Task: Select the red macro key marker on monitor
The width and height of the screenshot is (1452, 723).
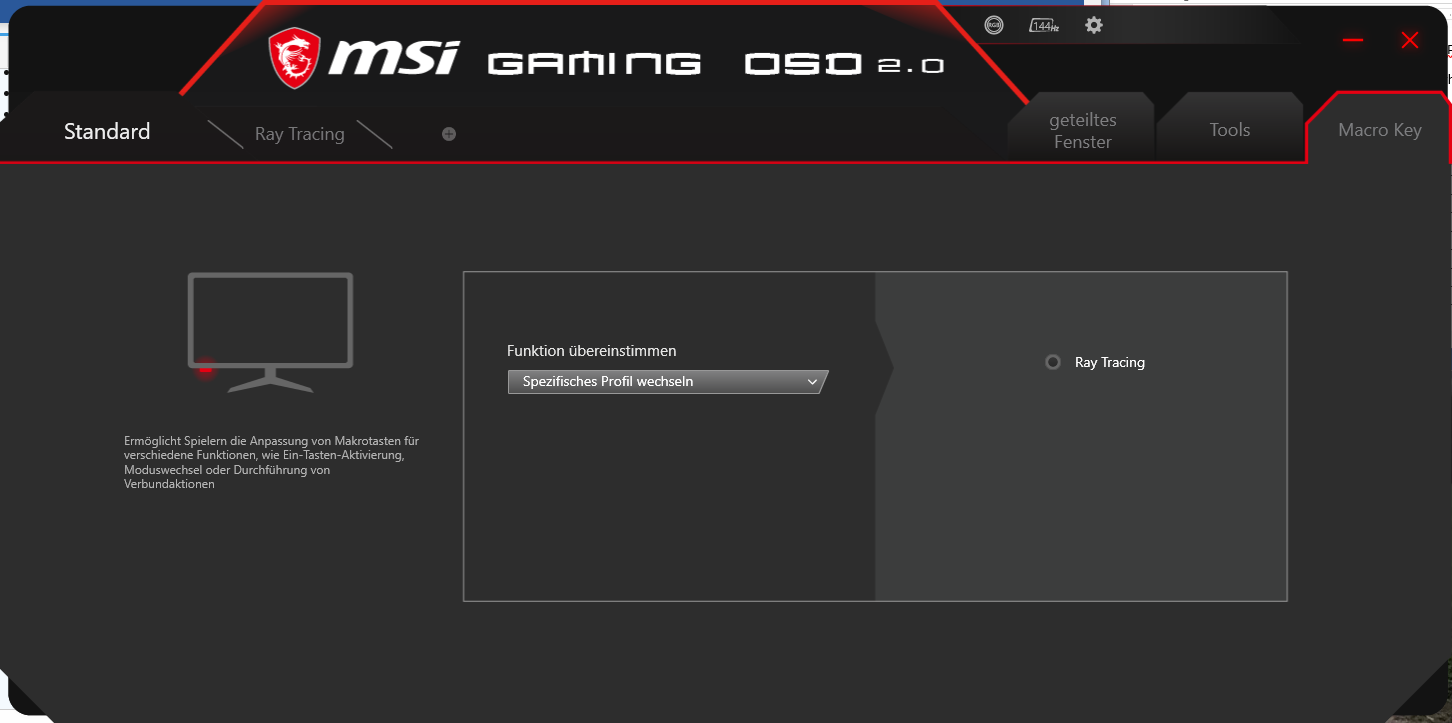Action: point(205,369)
